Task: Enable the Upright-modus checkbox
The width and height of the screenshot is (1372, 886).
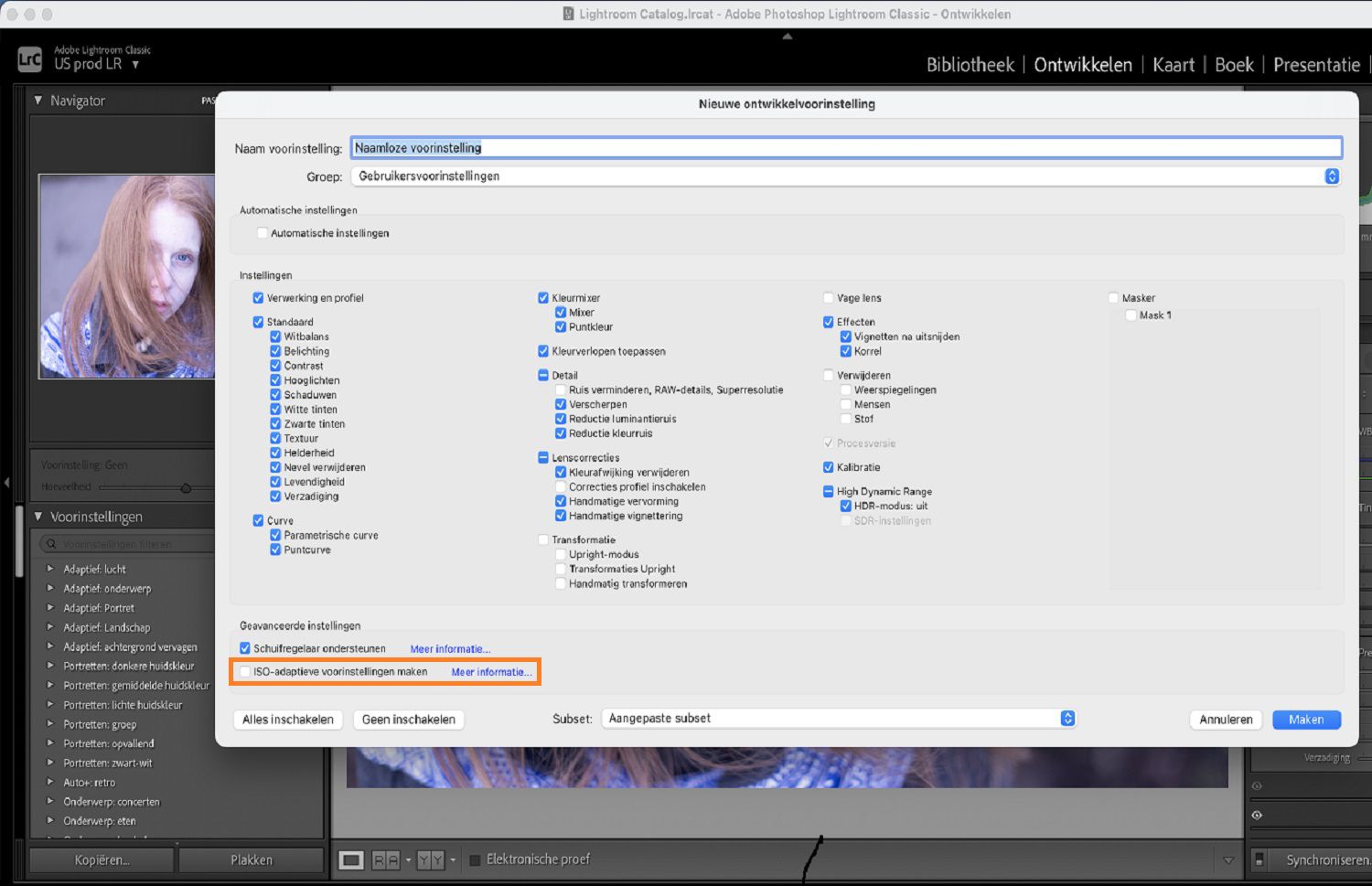Action: point(561,555)
